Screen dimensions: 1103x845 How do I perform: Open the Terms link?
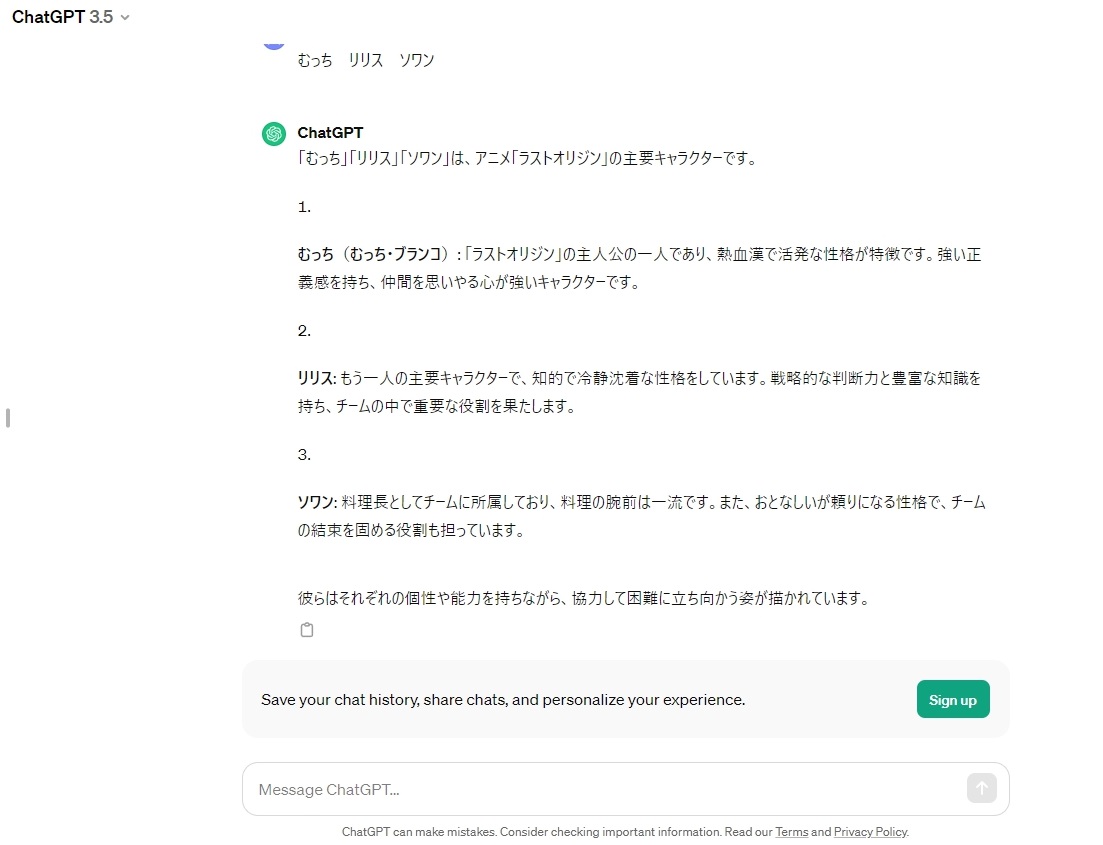click(x=791, y=832)
